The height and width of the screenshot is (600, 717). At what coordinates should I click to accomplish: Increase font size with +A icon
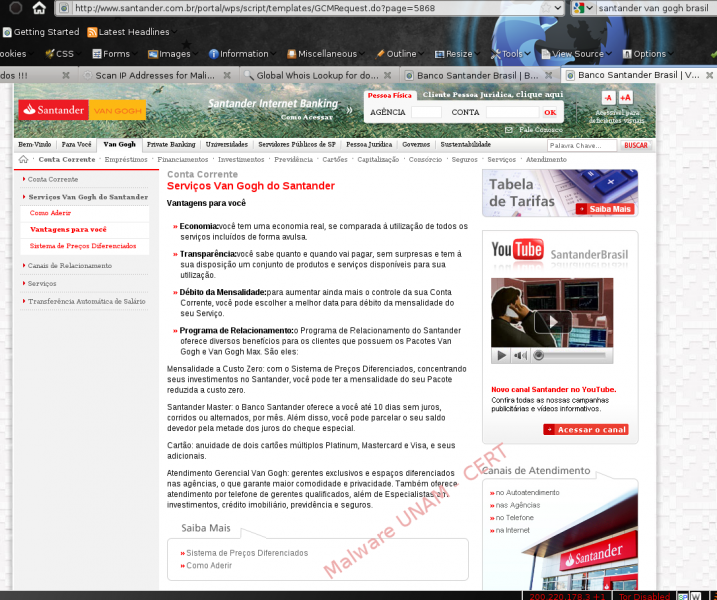[x=625, y=97]
